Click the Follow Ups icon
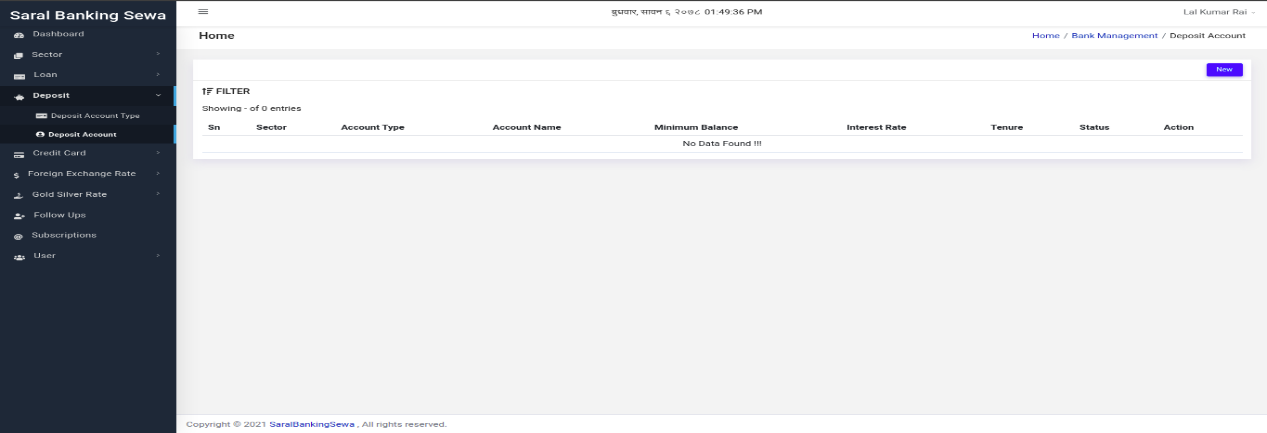This screenshot has width=1267, height=433. (x=18, y=216)
